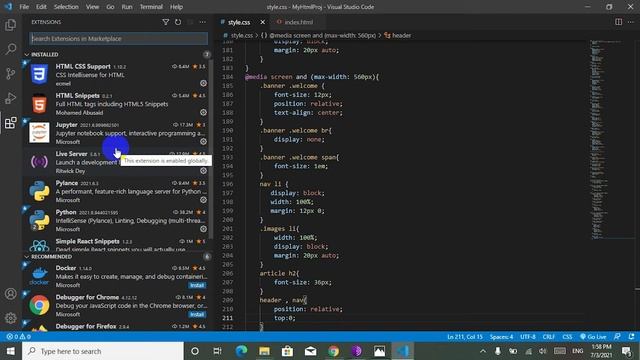Screen dimensions: 640x360
Task: Install the Debugger for Chrome extension
Action: (x=197, y=314)
